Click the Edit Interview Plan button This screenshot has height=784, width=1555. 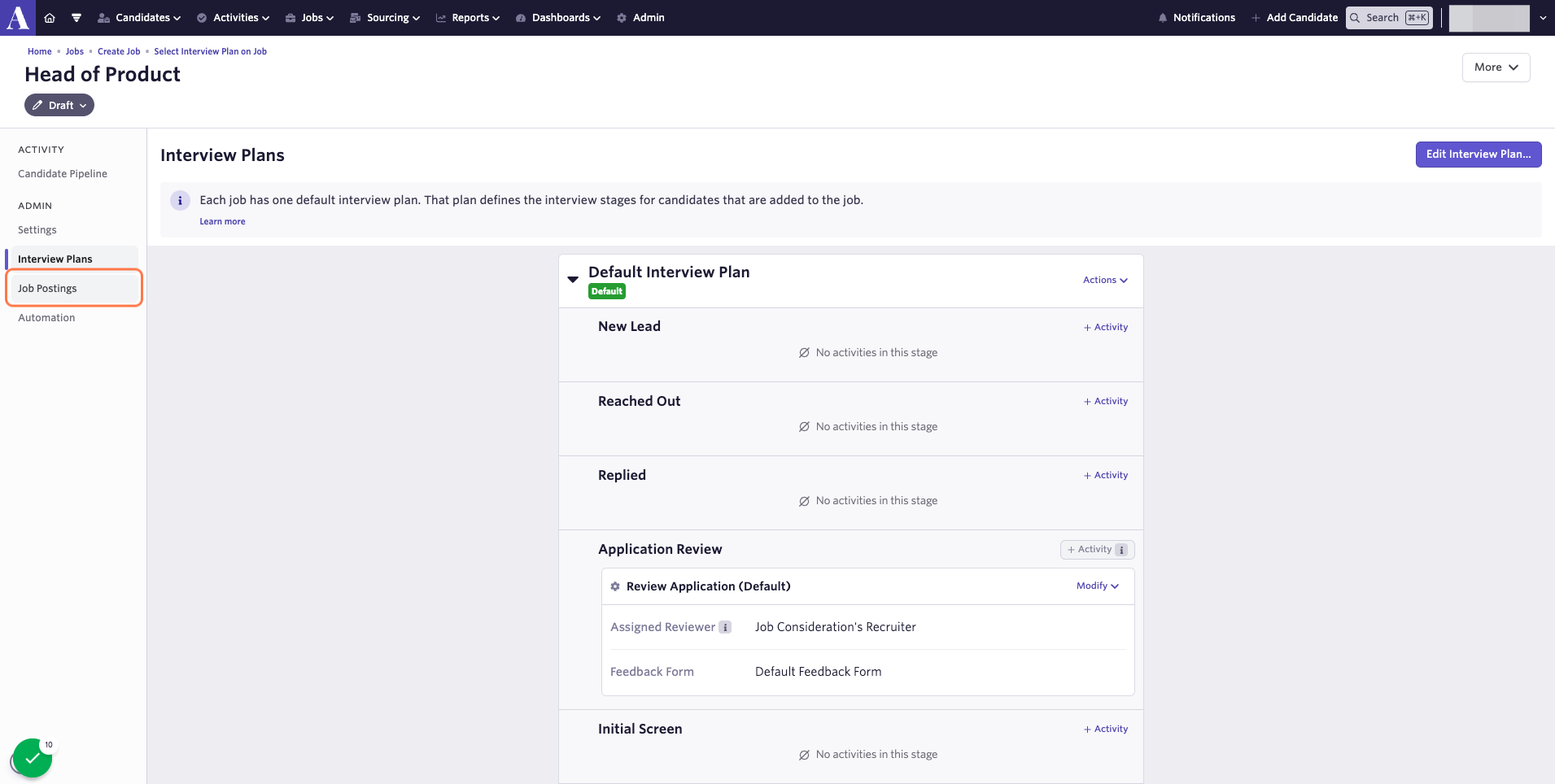tap(1479, 155)
